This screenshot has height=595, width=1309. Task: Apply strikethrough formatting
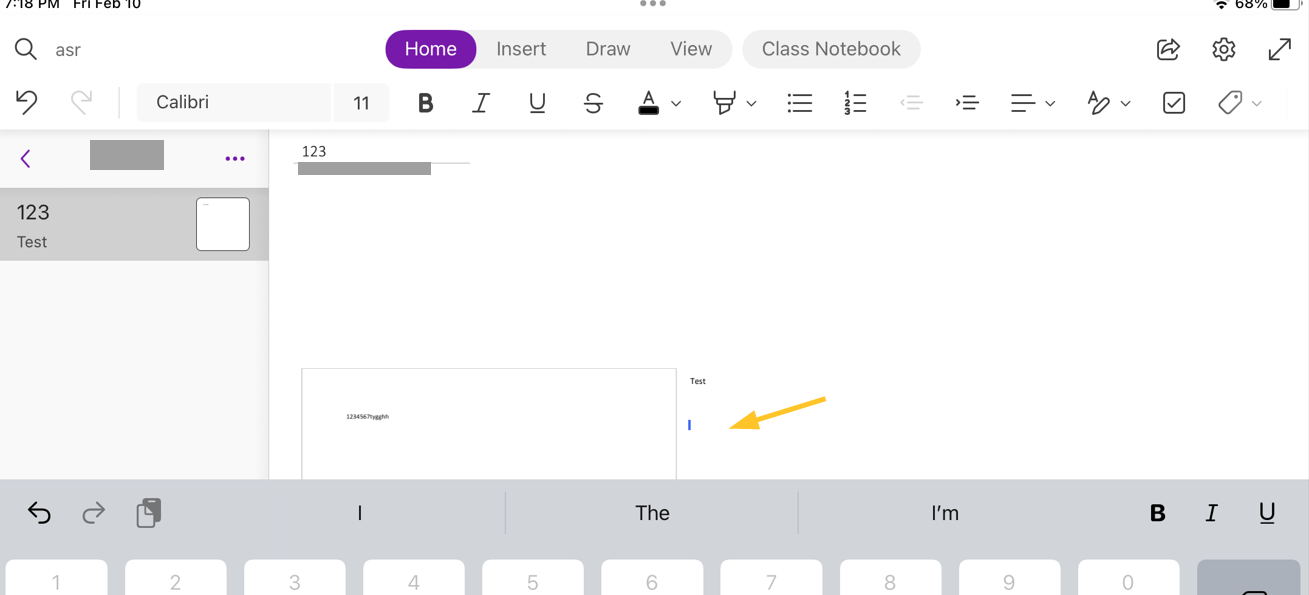coord(593,102)
